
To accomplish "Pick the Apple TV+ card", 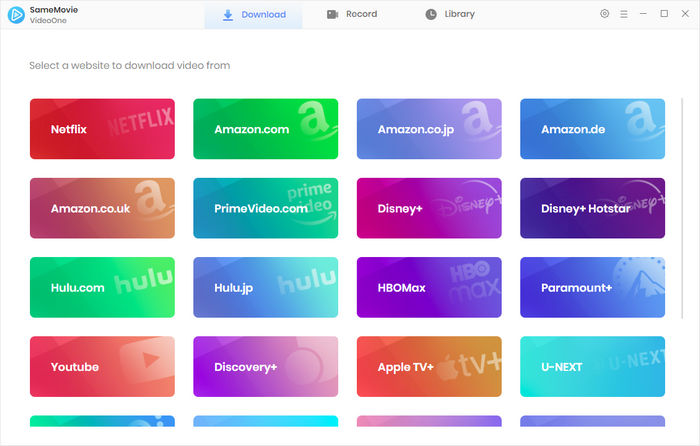I will point(429,367).
